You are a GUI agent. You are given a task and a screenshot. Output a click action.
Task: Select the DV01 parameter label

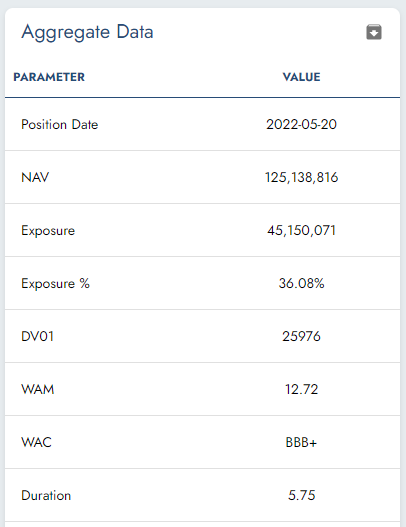click(x=37, y=336)
